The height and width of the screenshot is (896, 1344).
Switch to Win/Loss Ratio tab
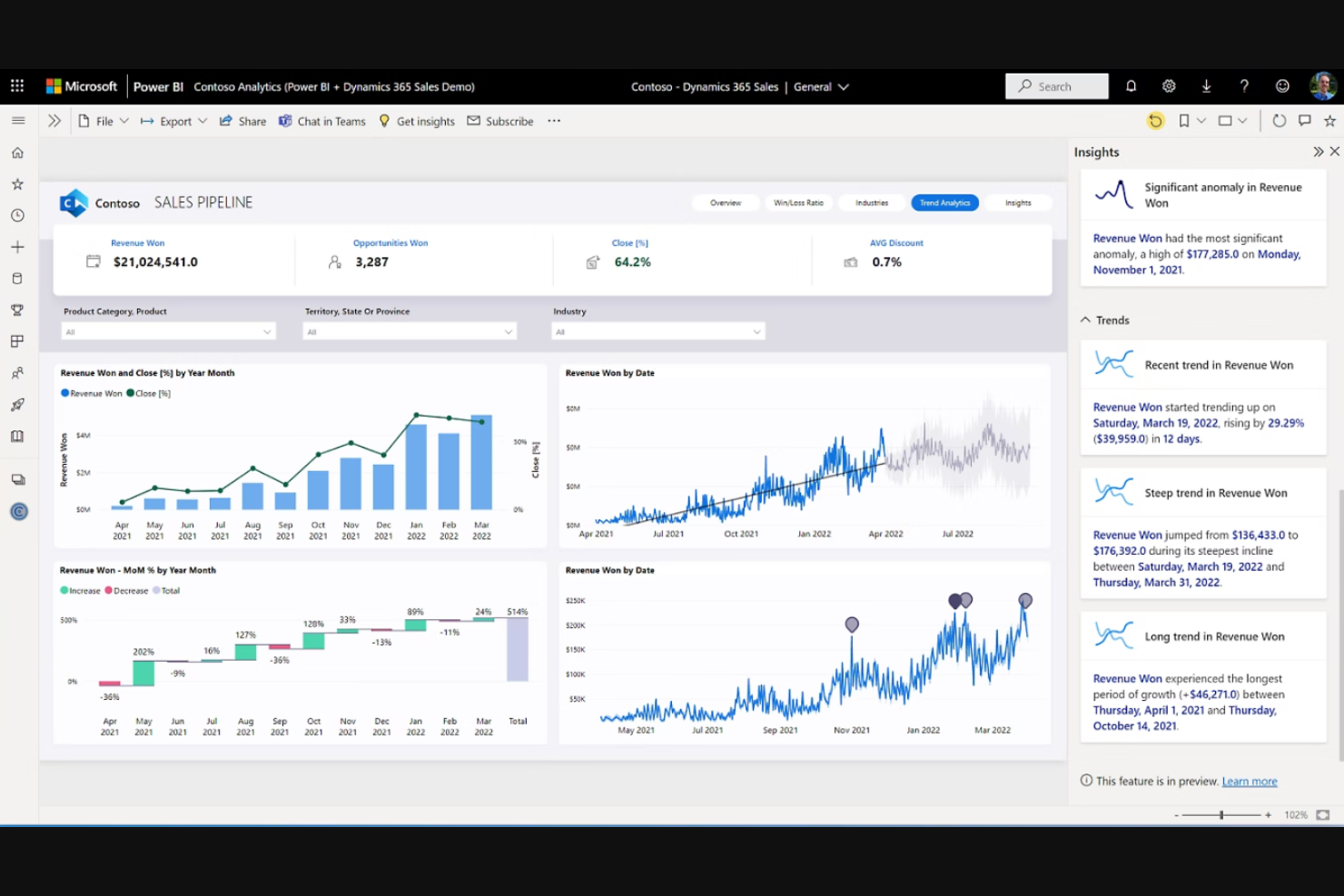(x=798, y=202)
